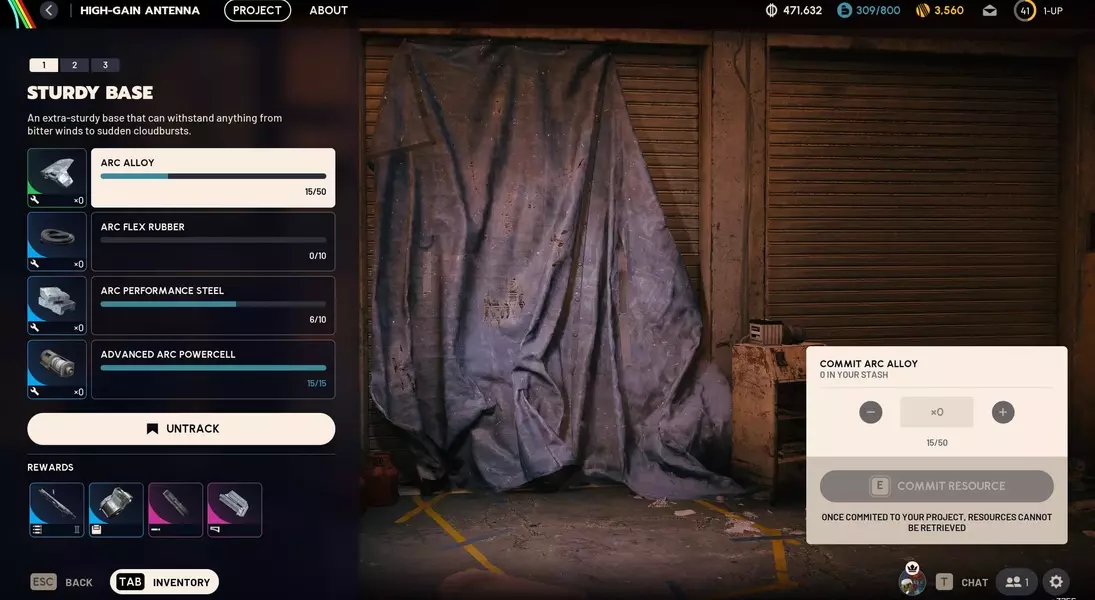Open the mail envelope icon
The width and height of the screenshot is (1095, 600).
click(989, 11)
